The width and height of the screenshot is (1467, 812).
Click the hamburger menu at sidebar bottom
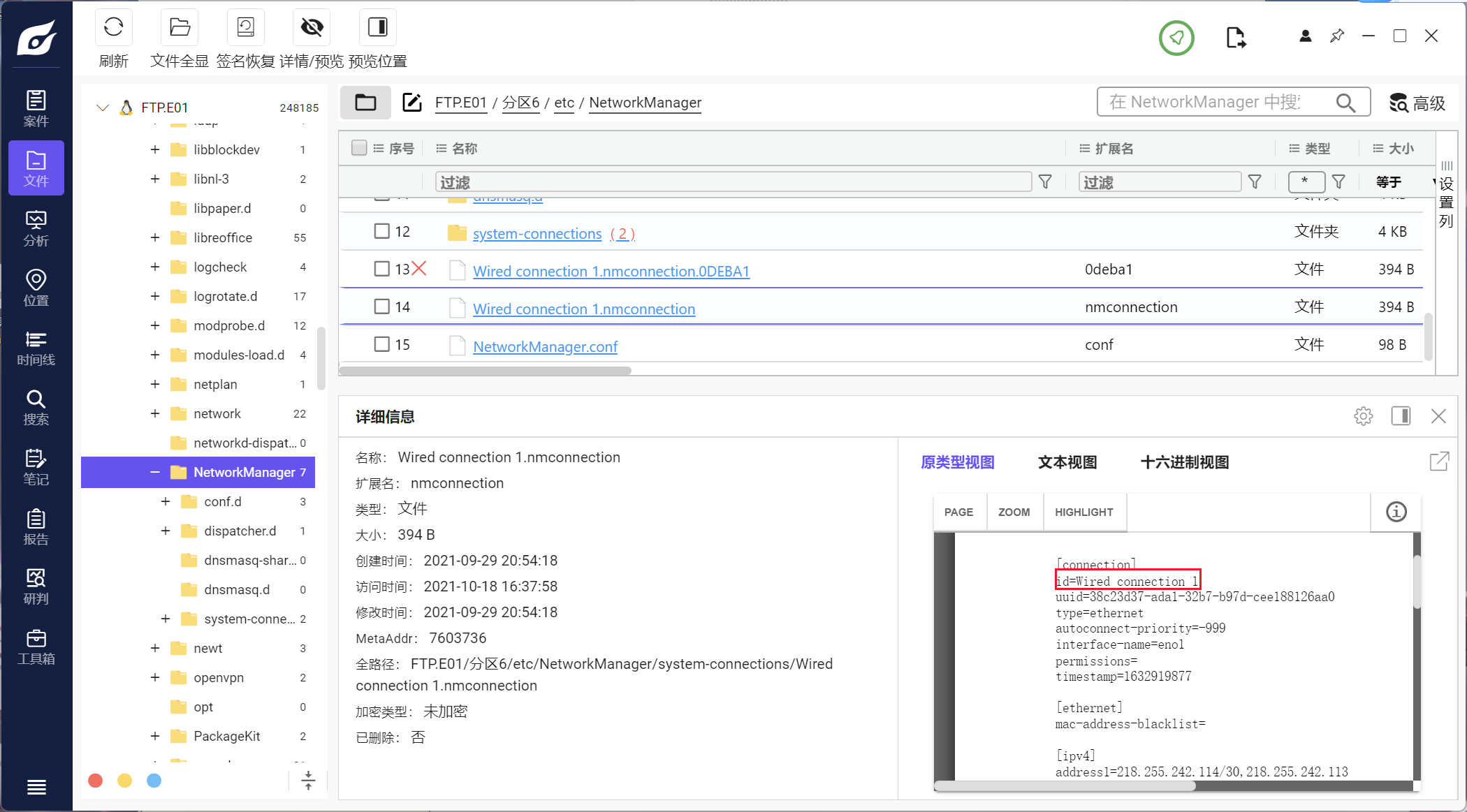[36, 788]
